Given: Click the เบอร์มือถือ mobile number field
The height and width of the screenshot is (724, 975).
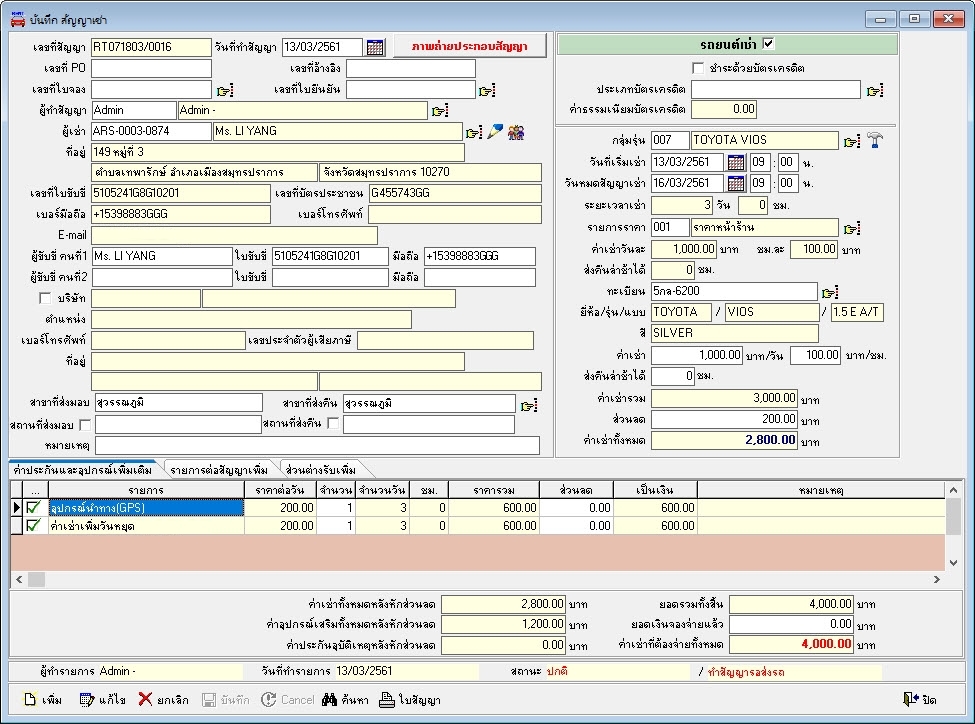Looking at the screenshot, I should point(180,214).
